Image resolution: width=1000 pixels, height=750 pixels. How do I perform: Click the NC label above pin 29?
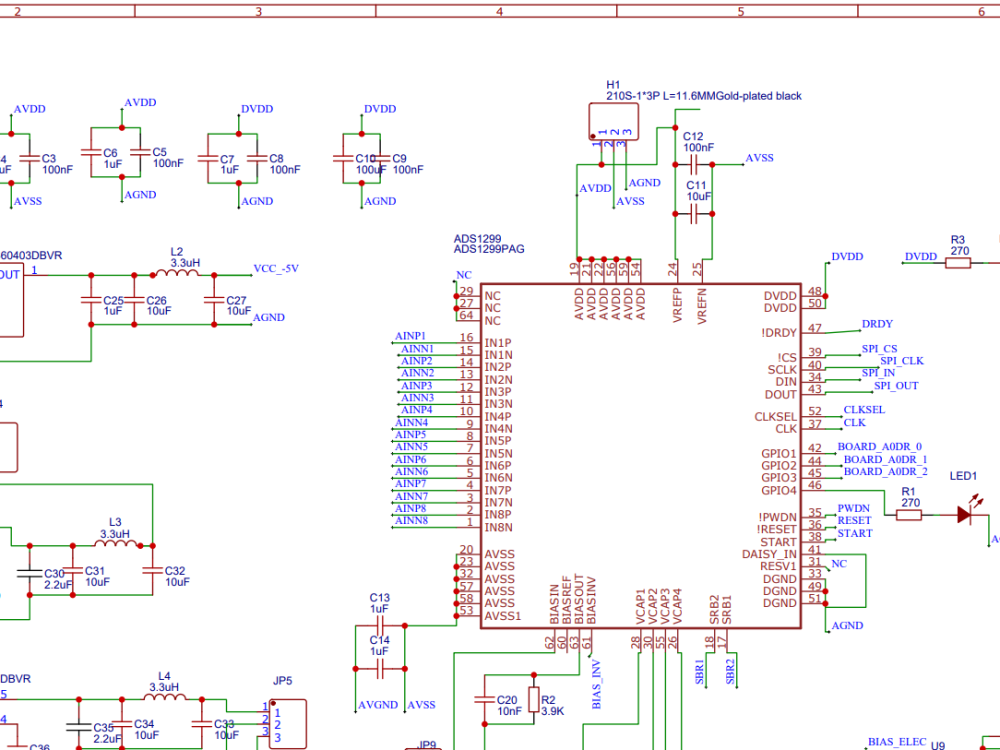pos(464,275)
